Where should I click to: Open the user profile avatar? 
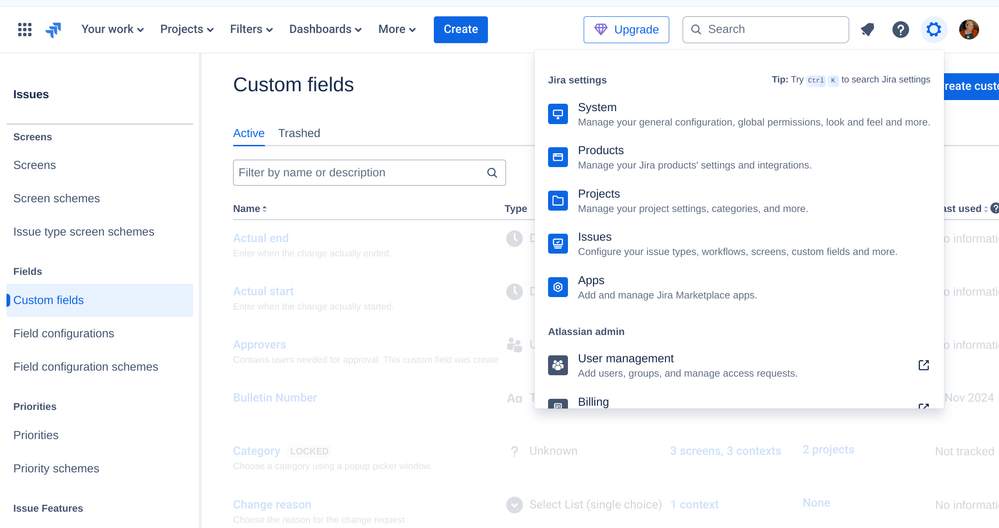point(968,29)
